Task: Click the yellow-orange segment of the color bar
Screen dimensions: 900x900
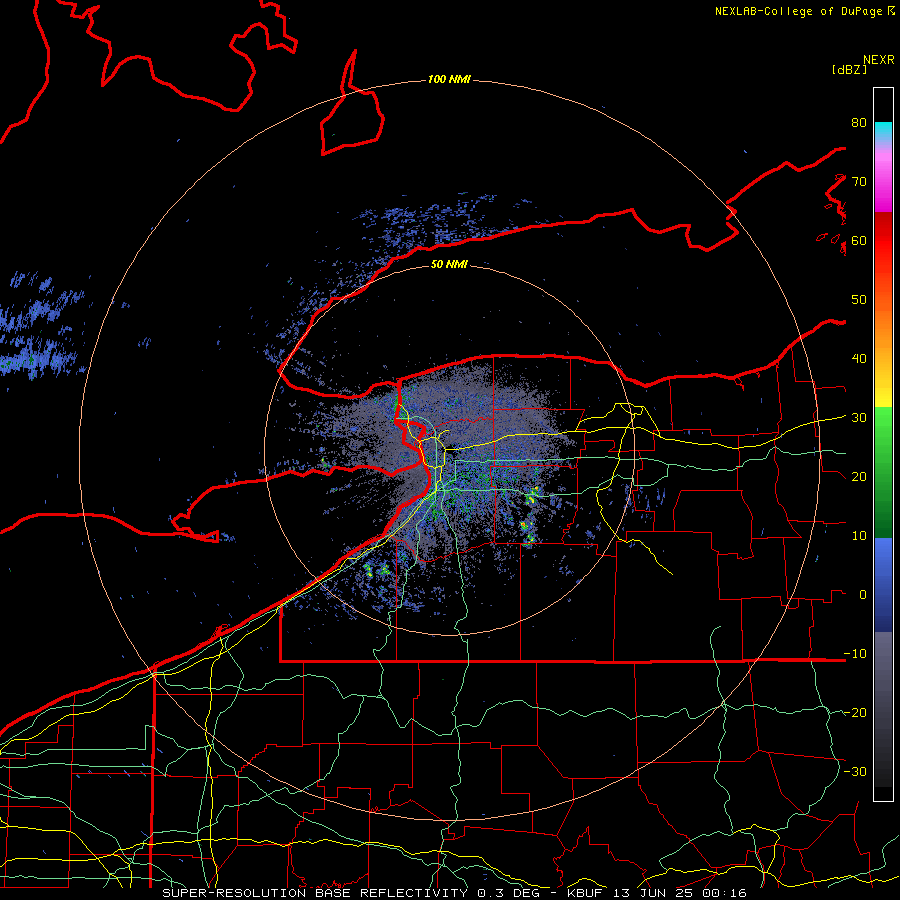Action: [x=883, y=356]
